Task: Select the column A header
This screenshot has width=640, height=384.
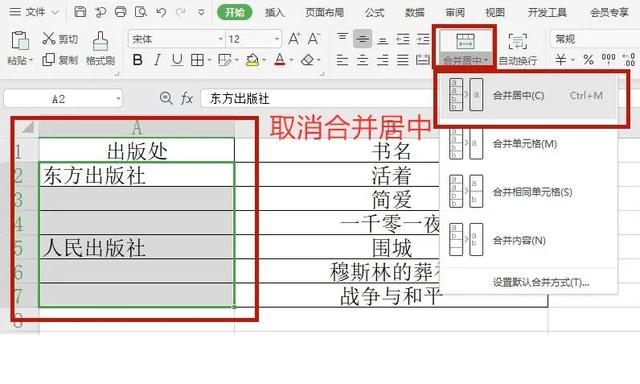Action: [x=137, y=128]
